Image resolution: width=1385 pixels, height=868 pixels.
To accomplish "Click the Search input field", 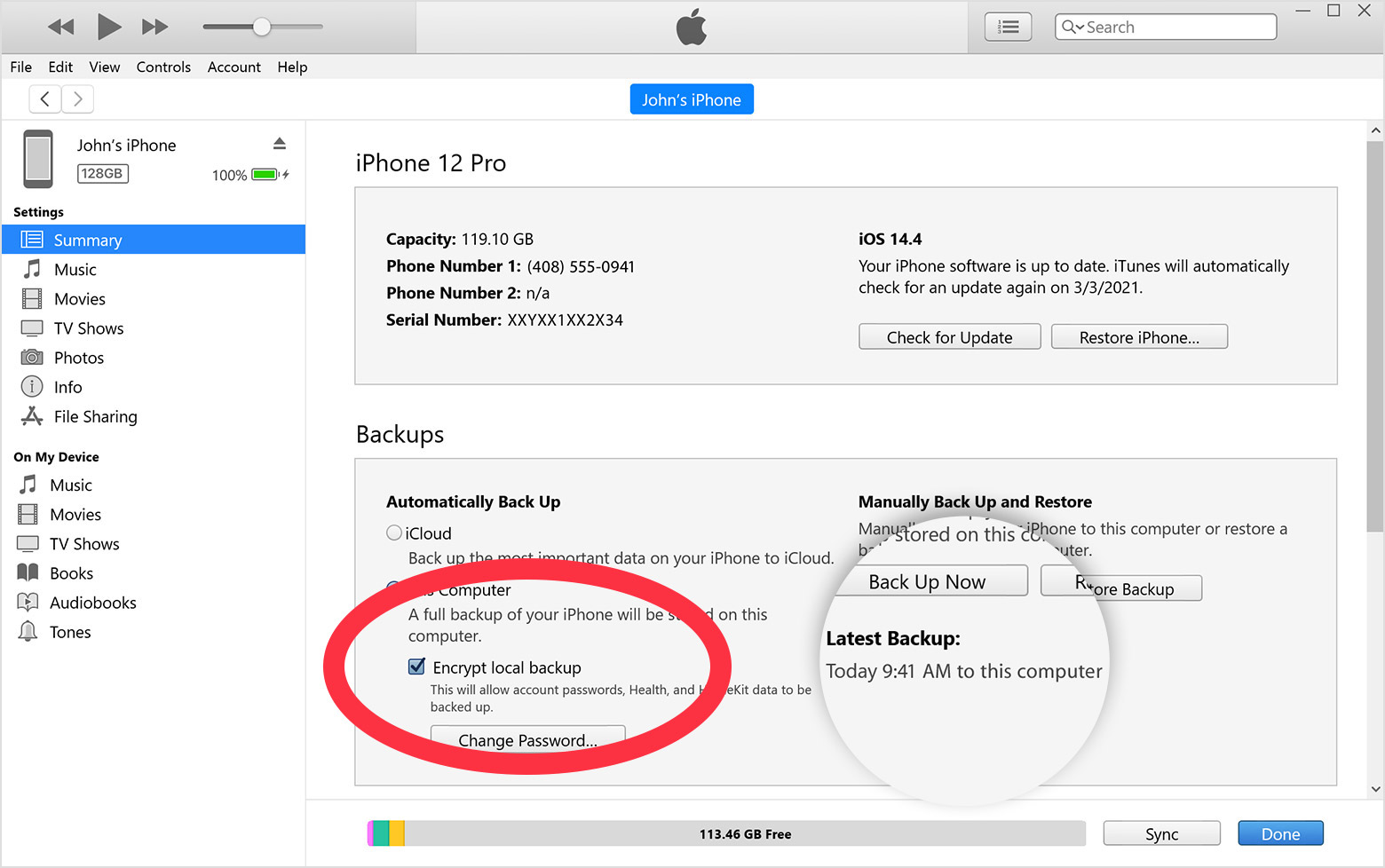I will click(1166, 28).
